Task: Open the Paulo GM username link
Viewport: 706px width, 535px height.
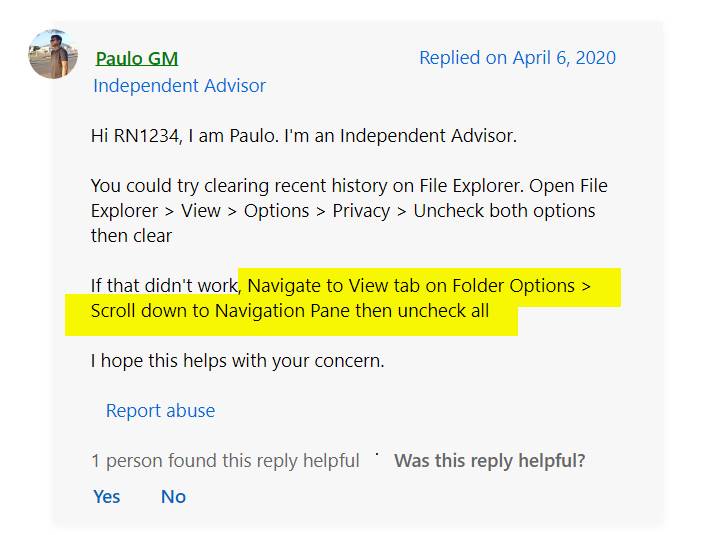Action: [136, 58]
